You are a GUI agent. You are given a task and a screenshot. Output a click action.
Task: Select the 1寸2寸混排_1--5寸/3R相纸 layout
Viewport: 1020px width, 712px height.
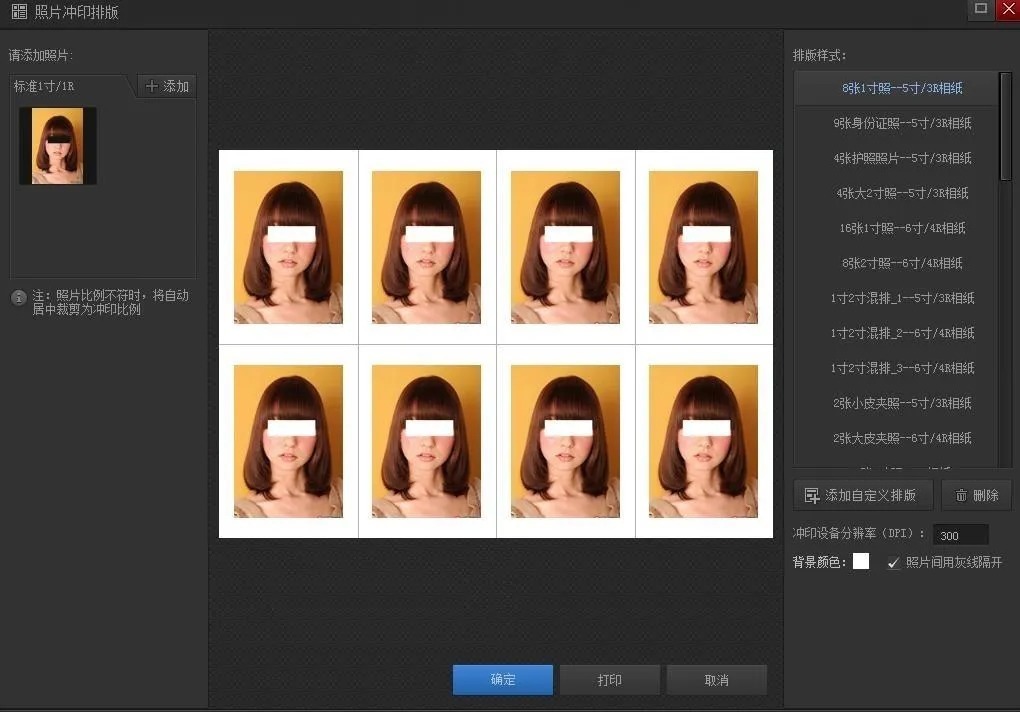[x=901, y=298]
